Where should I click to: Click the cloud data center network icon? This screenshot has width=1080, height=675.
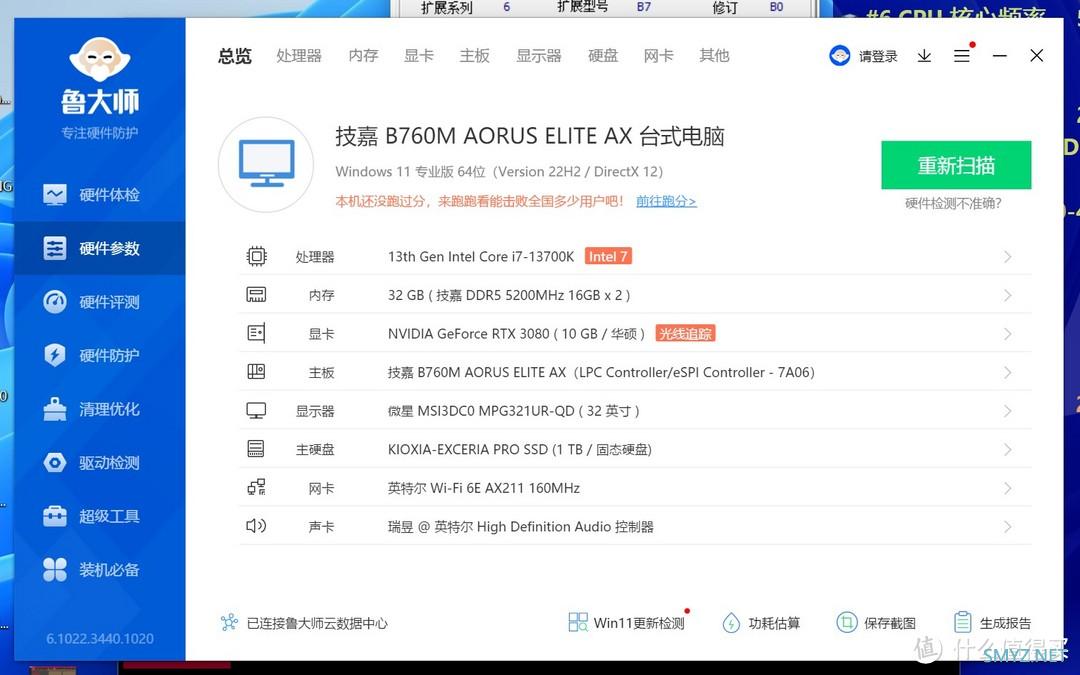(229, 623)
